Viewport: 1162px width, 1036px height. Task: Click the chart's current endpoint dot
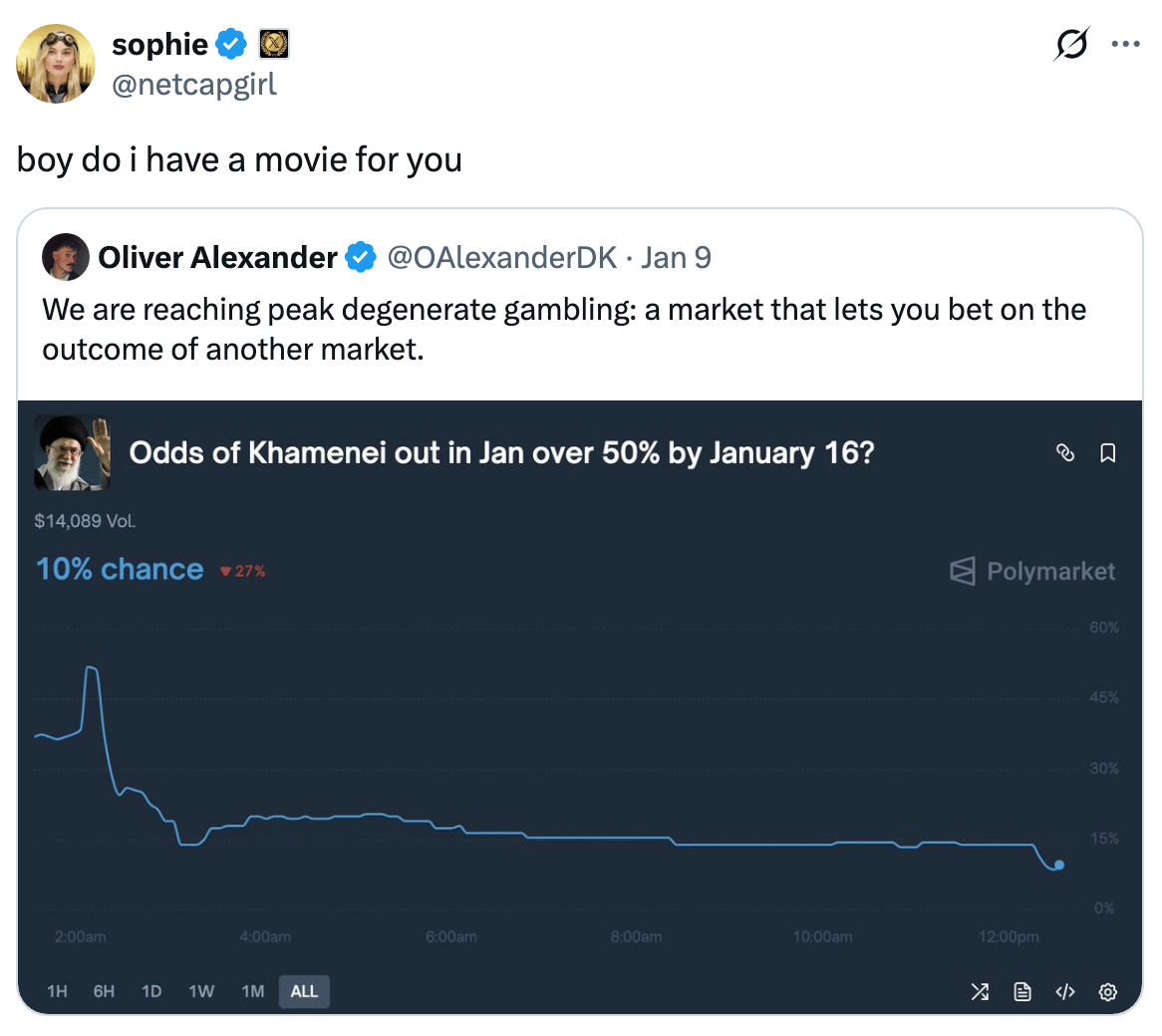(x=1058, y=866)
